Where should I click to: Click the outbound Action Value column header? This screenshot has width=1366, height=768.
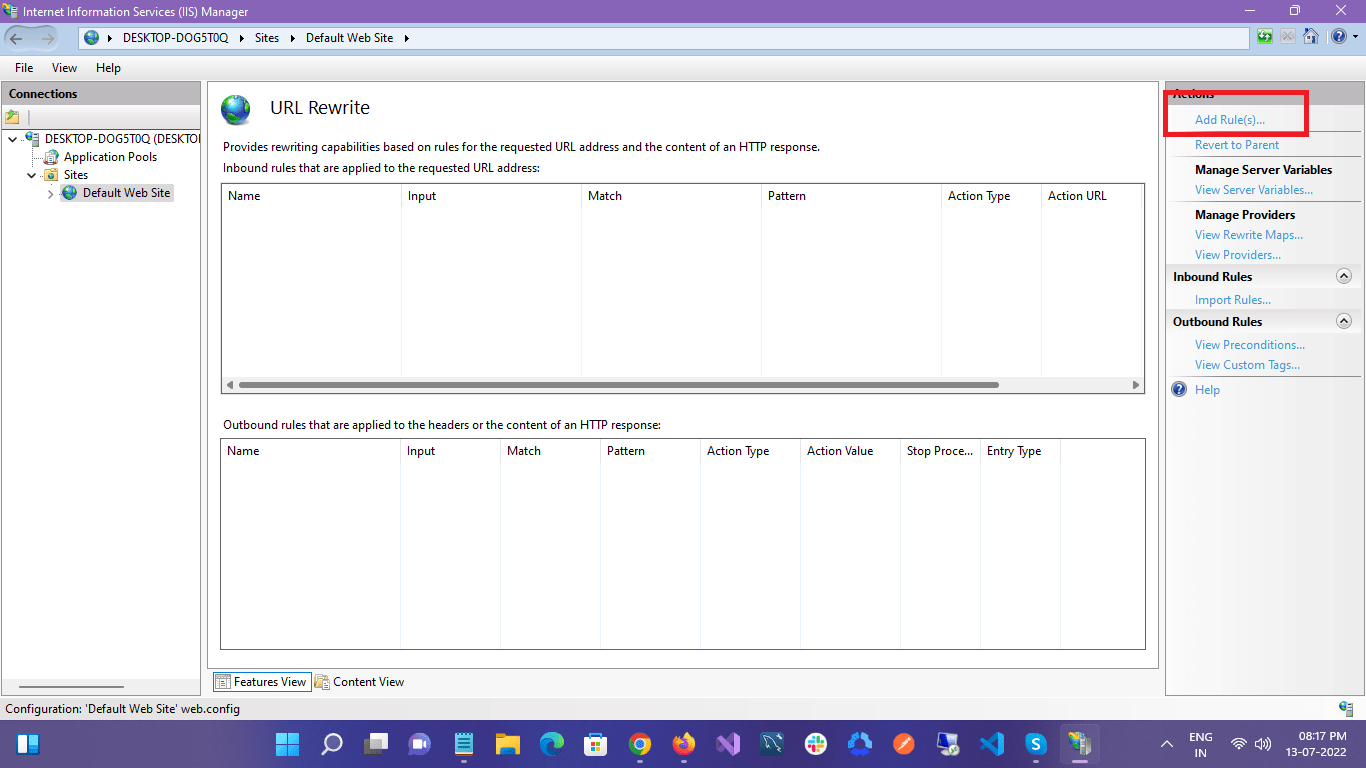coord(850,451)
